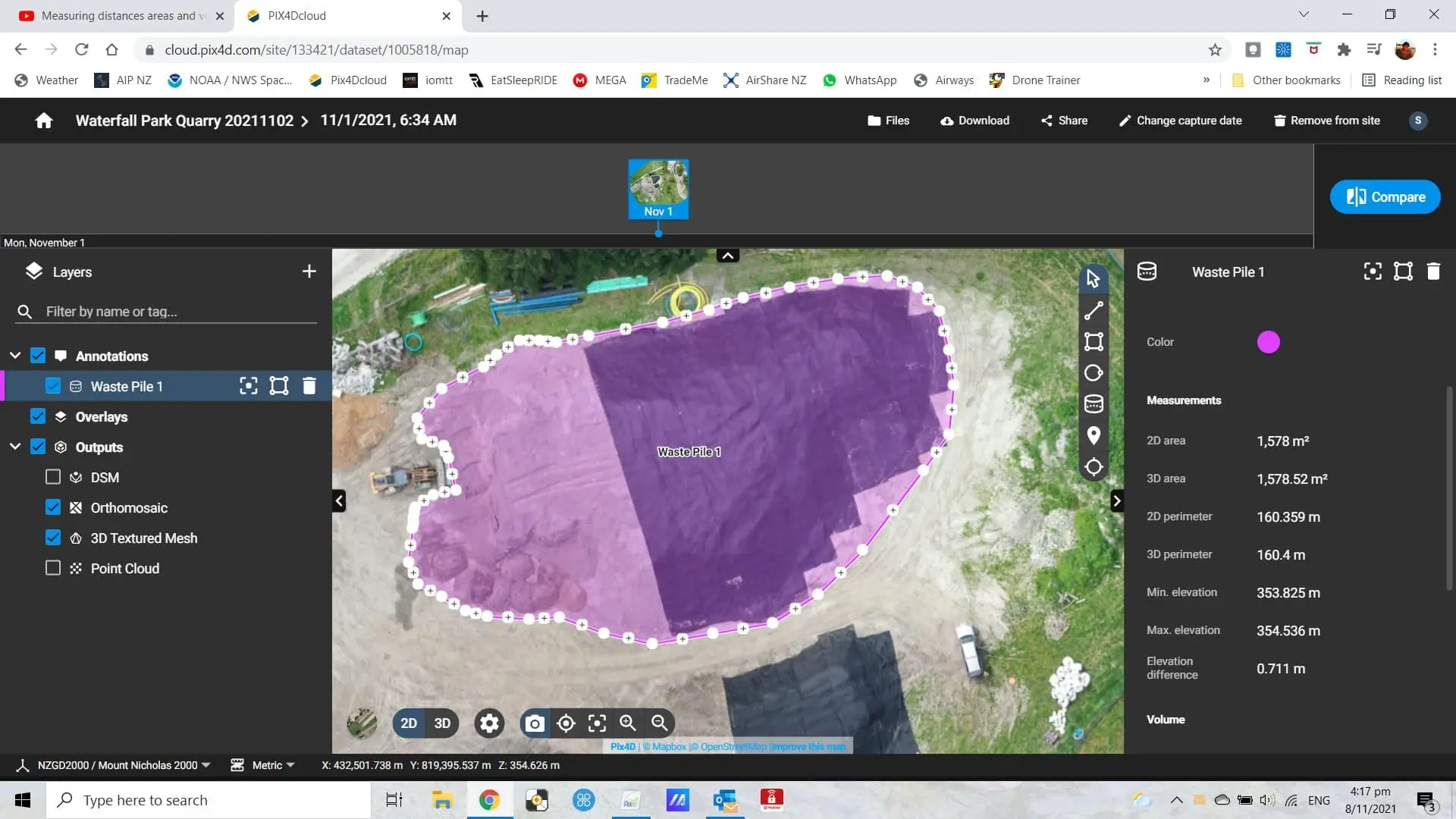Image resolution: width=1456 pixels, height=819 pixels.
Task: Go to home via house icon
Action: pyautogui.click(x=44, y=121)
